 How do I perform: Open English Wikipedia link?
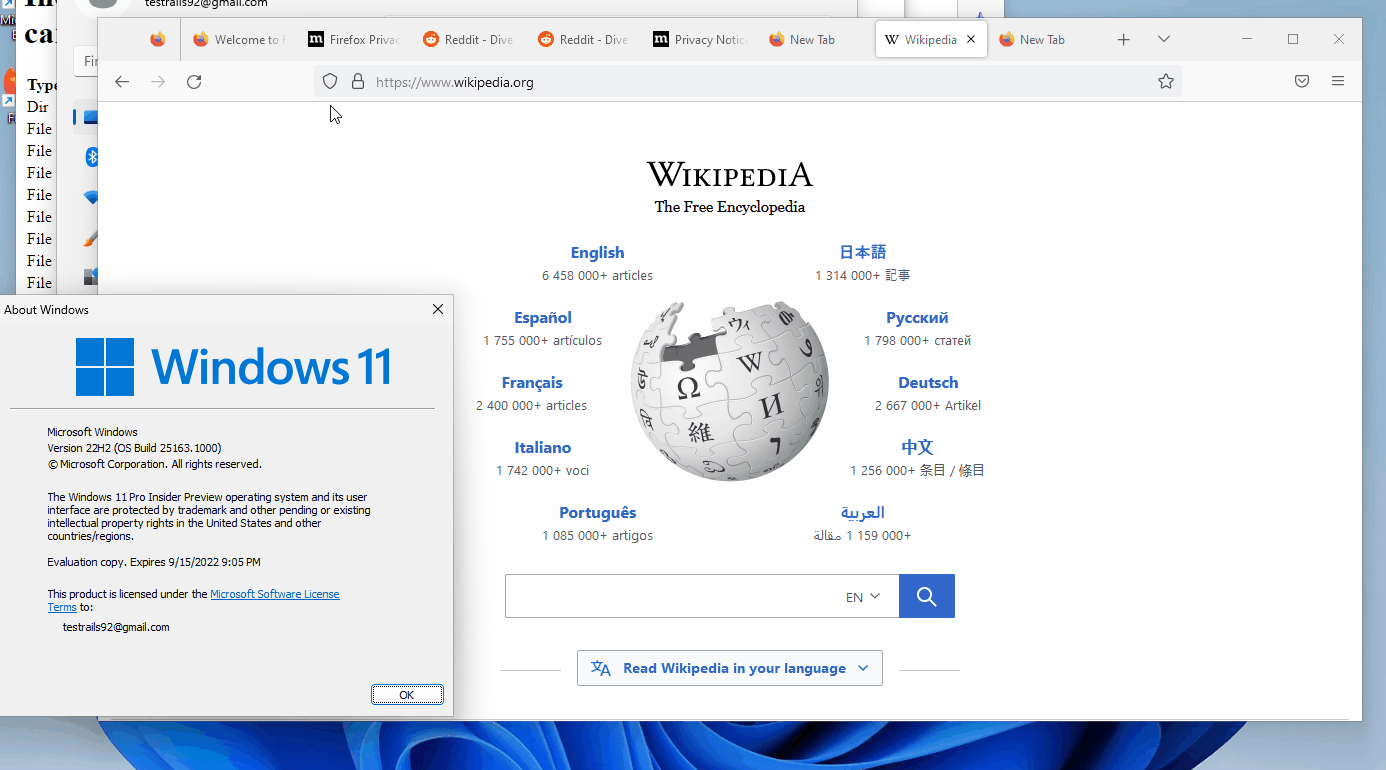click(597, 253)
